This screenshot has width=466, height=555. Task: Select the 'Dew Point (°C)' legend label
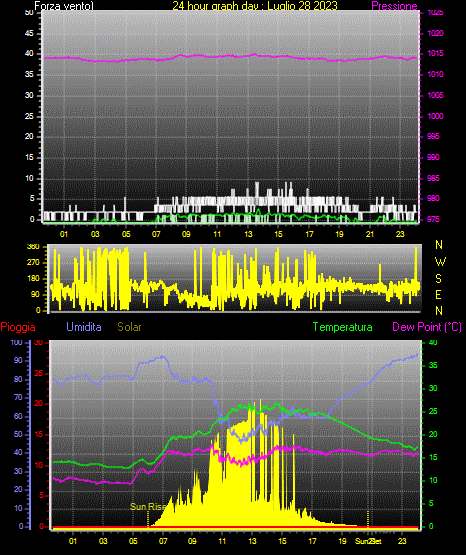(427, 327)
